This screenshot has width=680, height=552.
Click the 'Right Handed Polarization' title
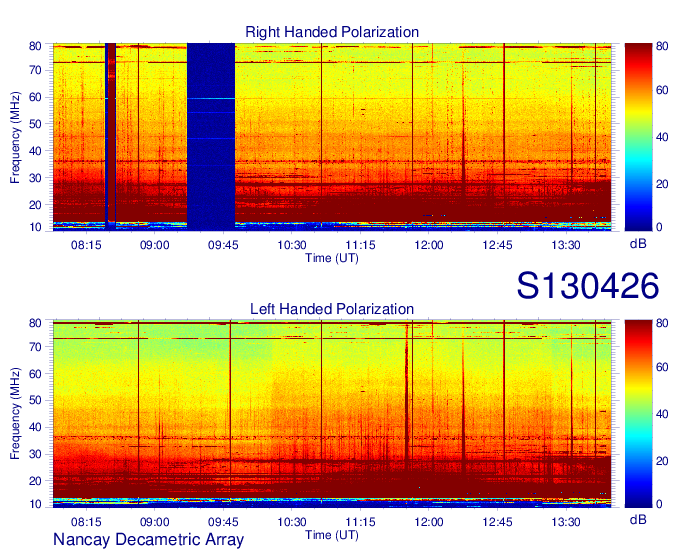point(332,32)
